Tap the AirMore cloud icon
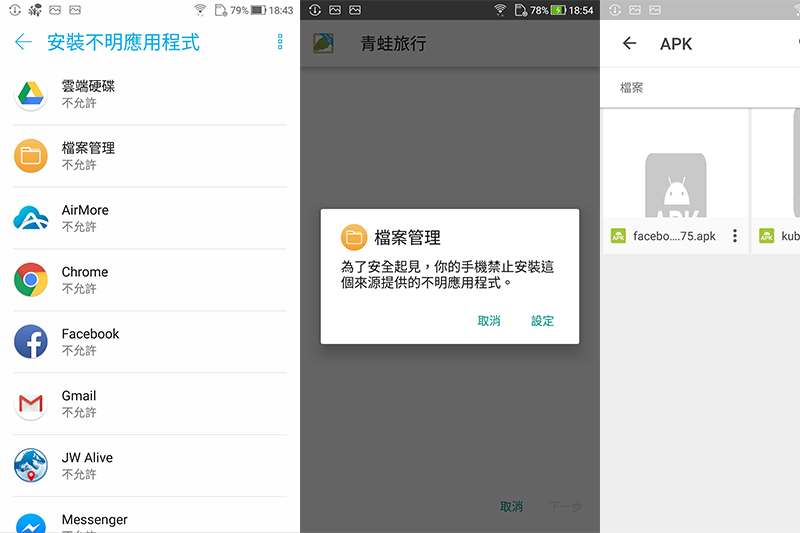The height and width of the screenshot is (533, 800). click(x=31, y=218)
